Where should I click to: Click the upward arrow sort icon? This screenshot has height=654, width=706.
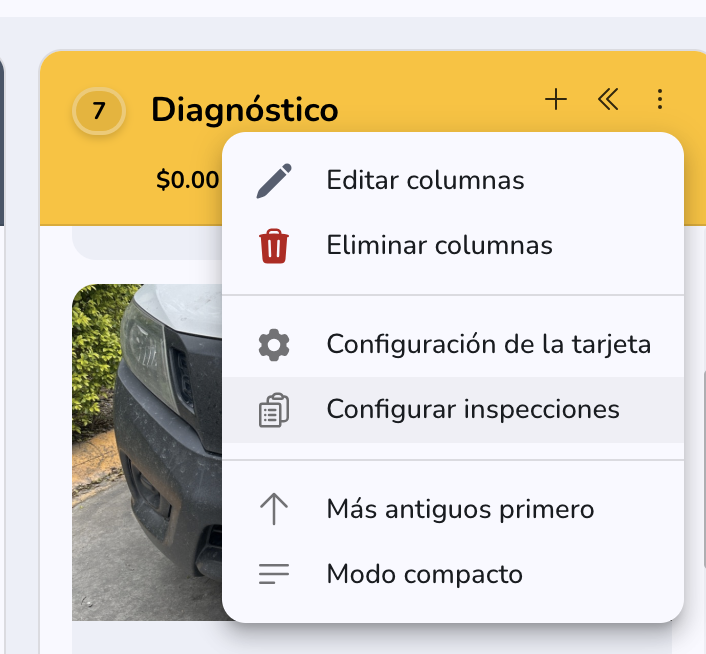click(274, 509)
